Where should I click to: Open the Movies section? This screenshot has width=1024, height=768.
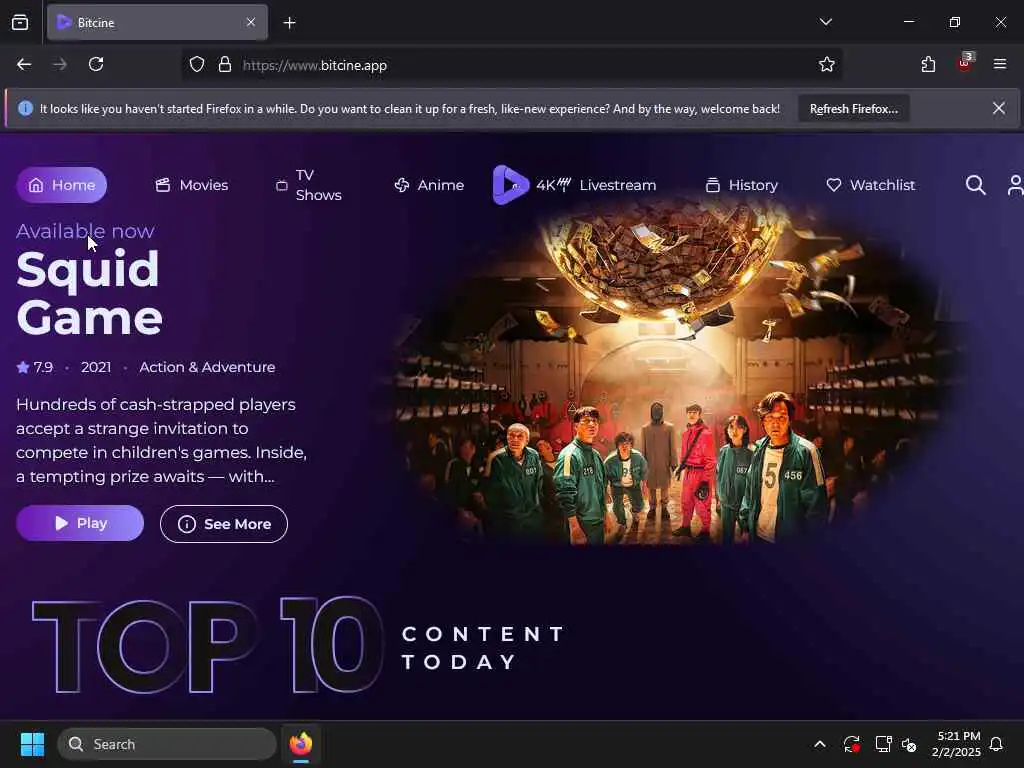point(191,185)
